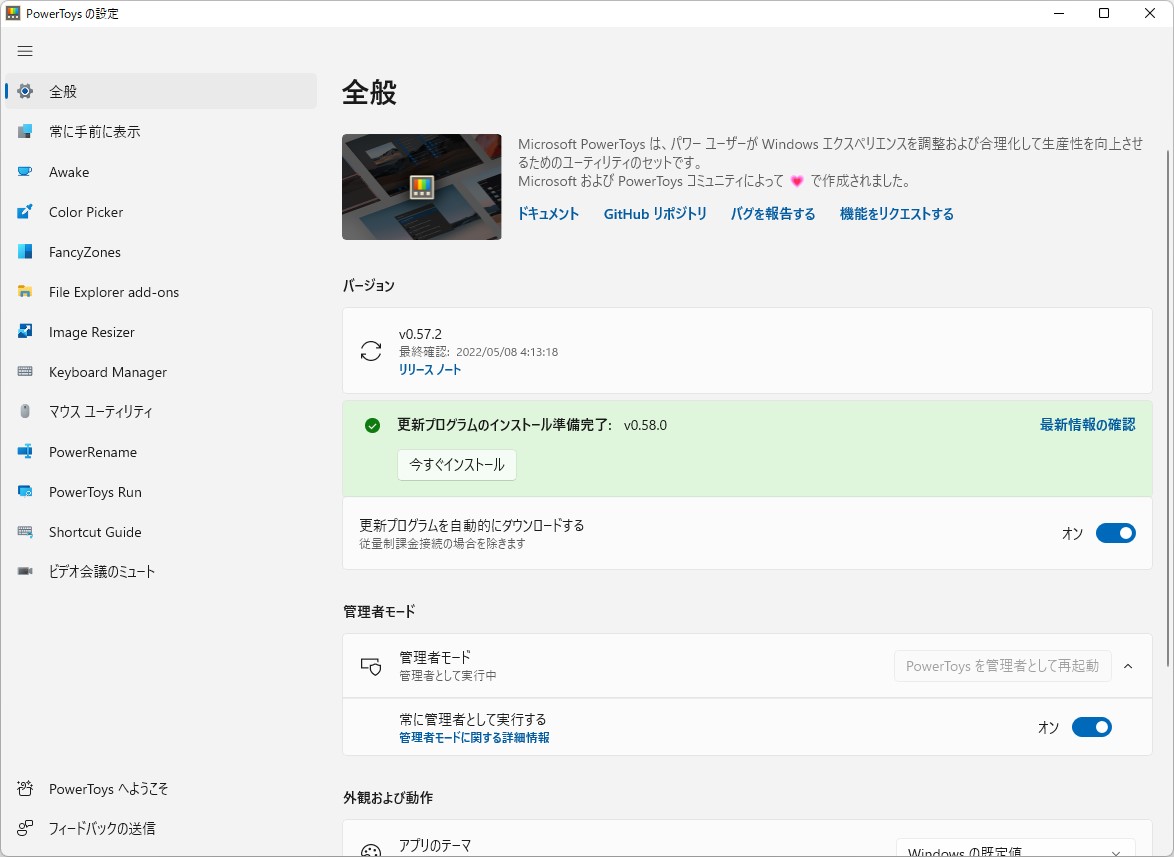
Task: Click the Color Picker eyedropper icon
Action: [x=25, y=212]
